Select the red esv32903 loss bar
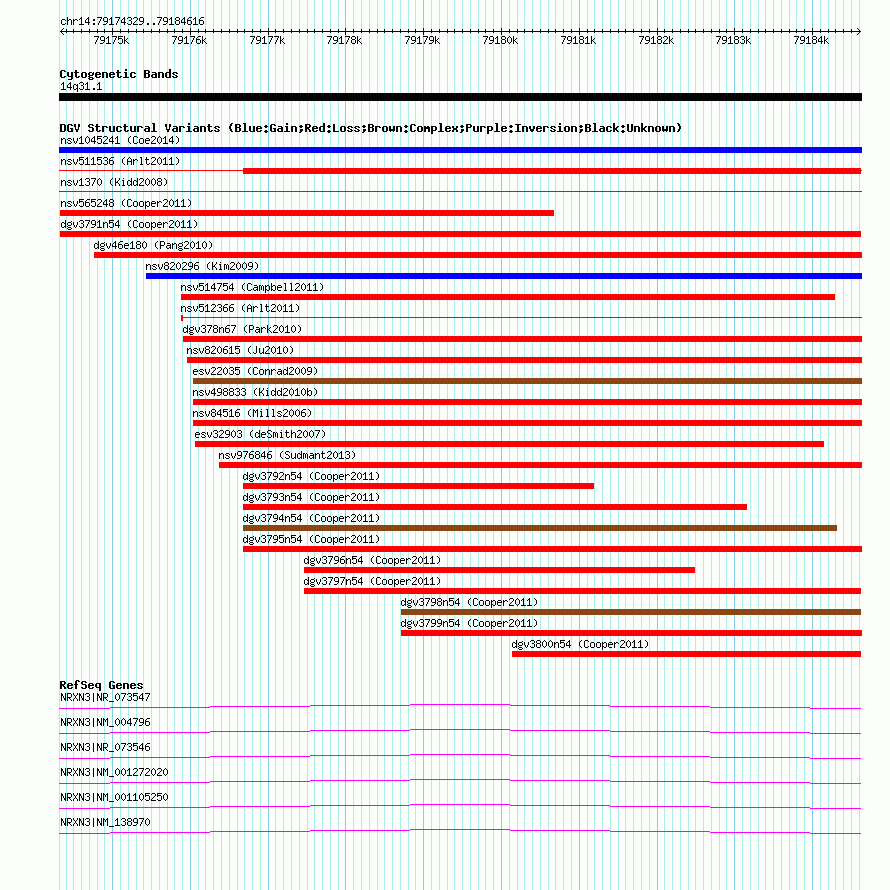This screenshot has height=890, width=890. [x=509, y=444]
